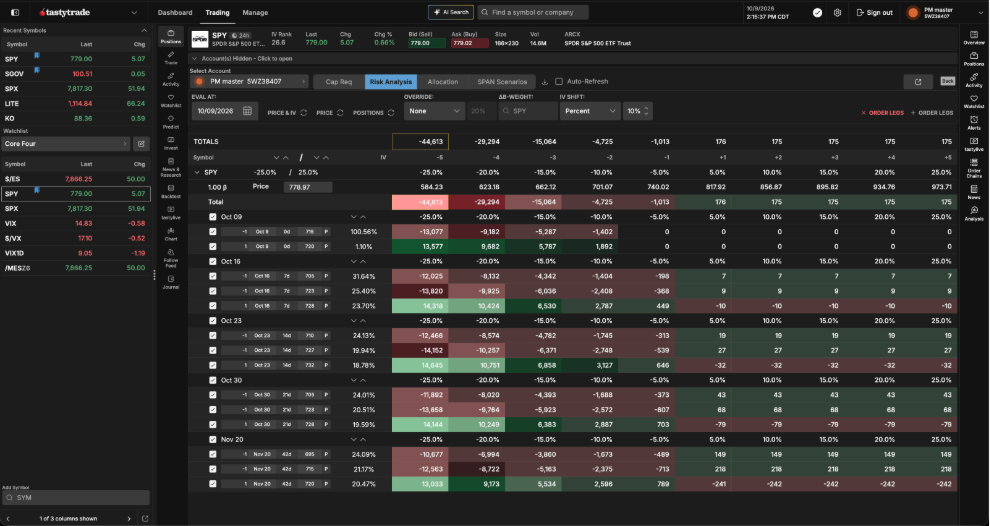Open the Trade panel icon
This screenshot has height=526, width=990.
170,58
